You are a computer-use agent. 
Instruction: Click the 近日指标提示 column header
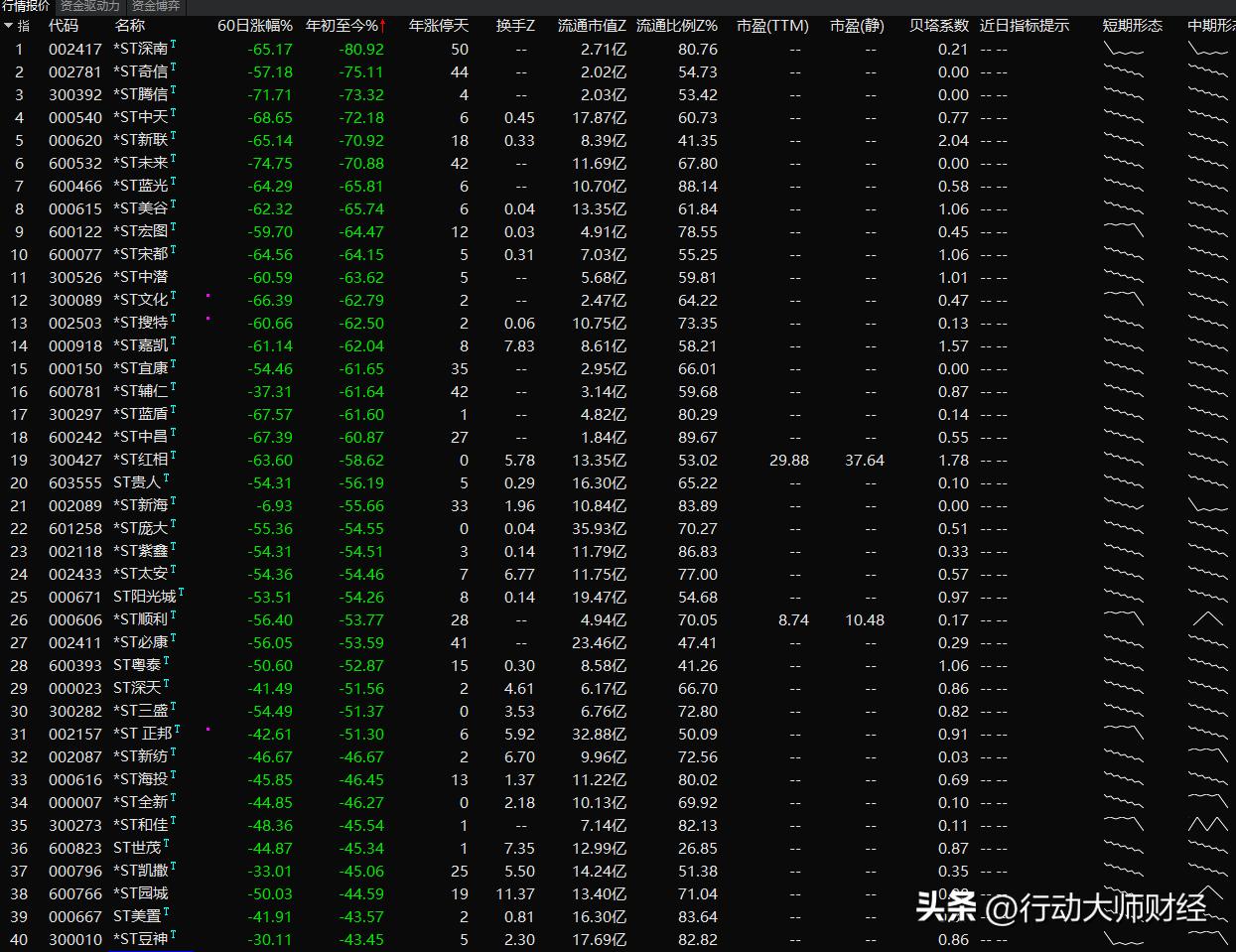[1024, 26]
